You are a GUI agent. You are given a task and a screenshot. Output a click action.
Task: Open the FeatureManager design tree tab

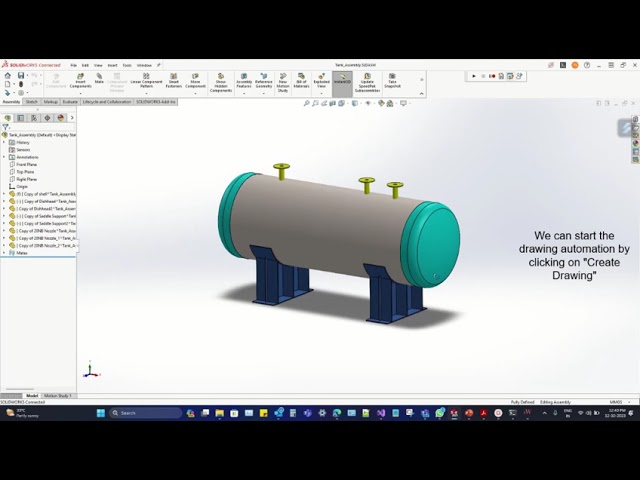(x=8, y=118)
